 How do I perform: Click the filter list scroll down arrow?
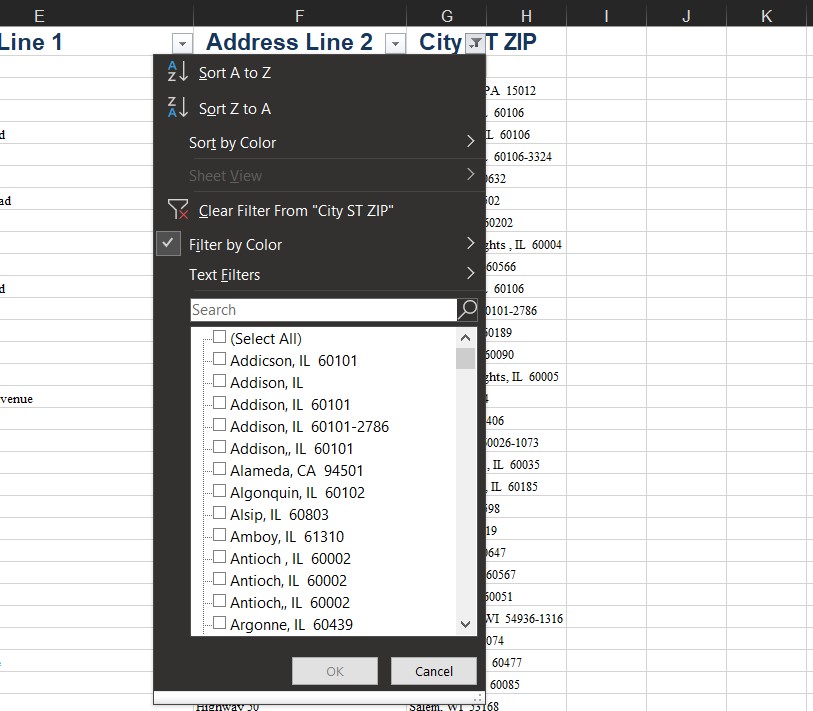(x=466, y=624)
